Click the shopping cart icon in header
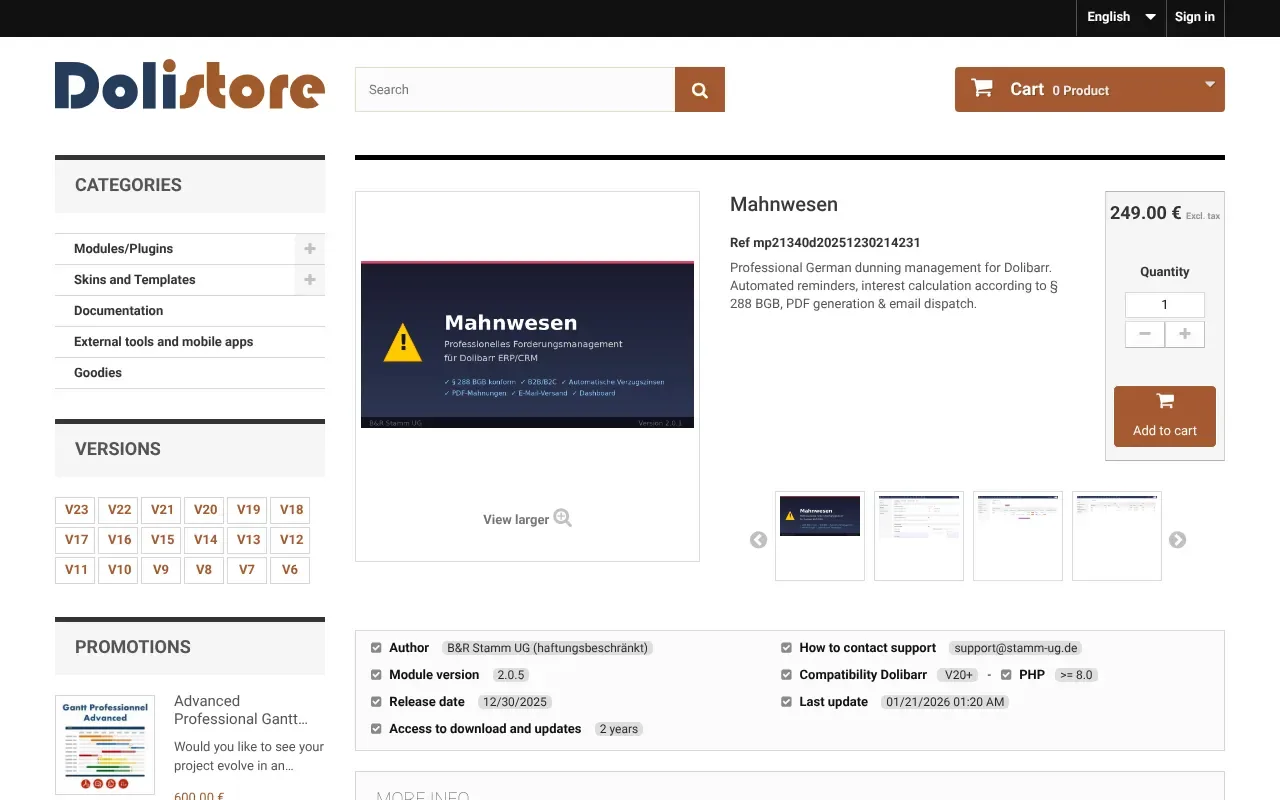 (x=982, y=89)
